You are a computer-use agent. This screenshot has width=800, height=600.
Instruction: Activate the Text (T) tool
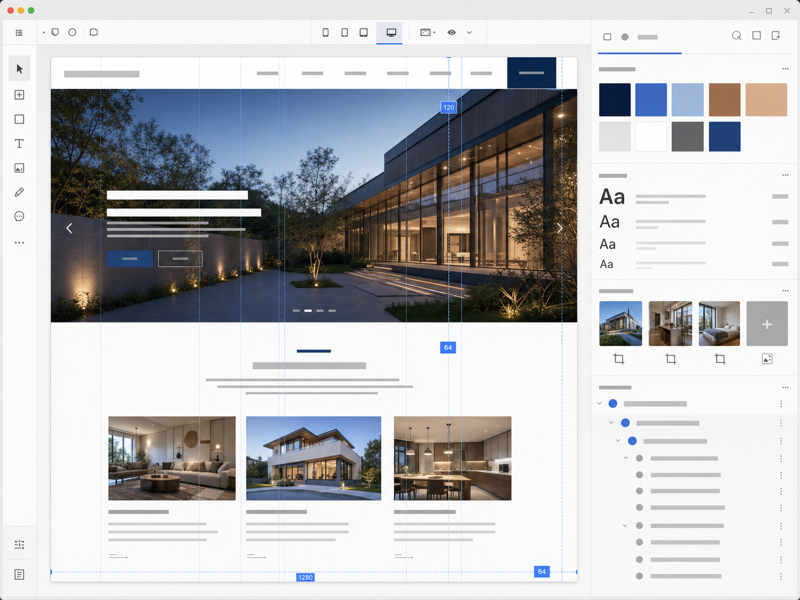pos(19,144)
